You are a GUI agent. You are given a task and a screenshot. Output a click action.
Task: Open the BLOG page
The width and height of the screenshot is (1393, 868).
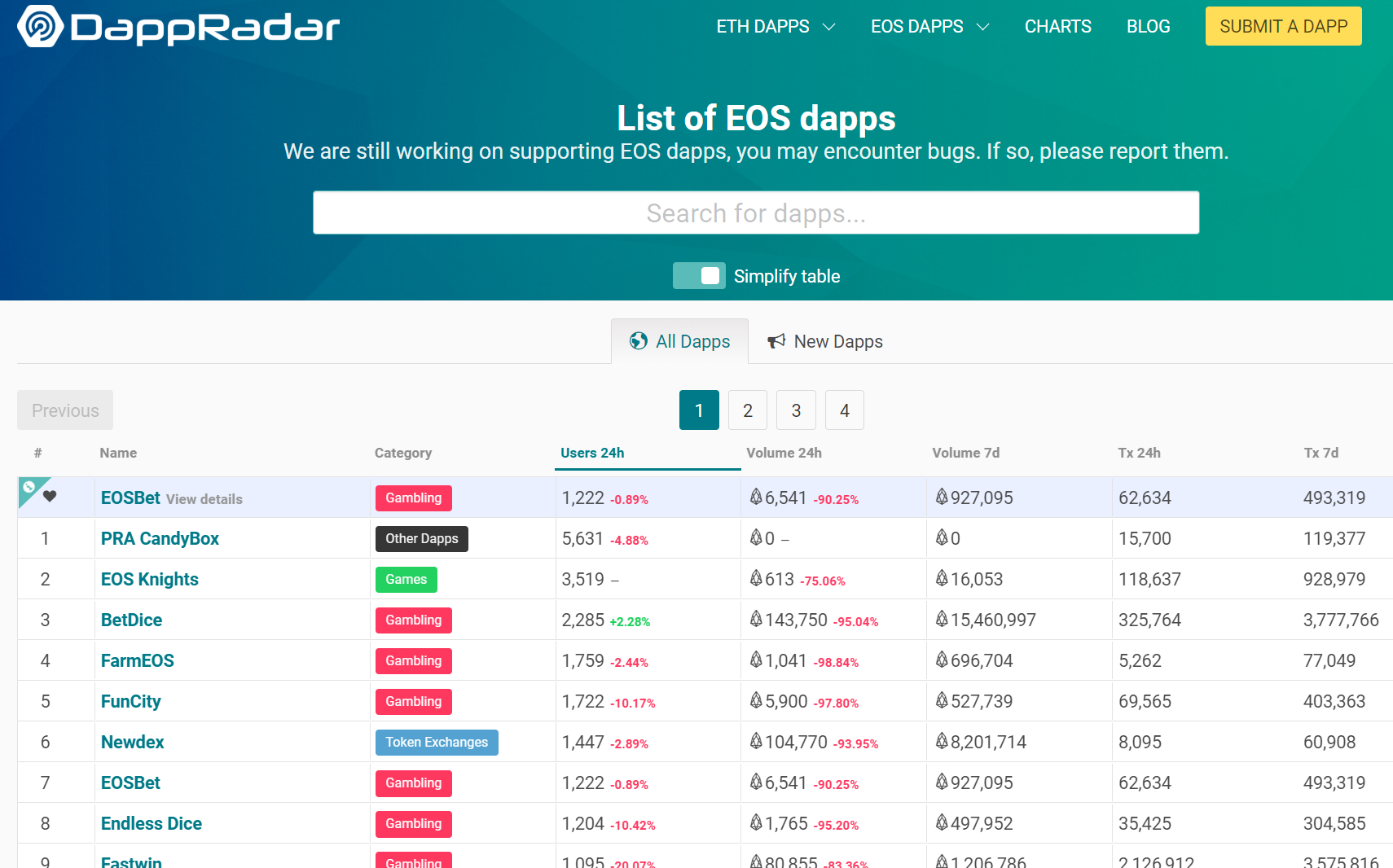[1148, 26]
